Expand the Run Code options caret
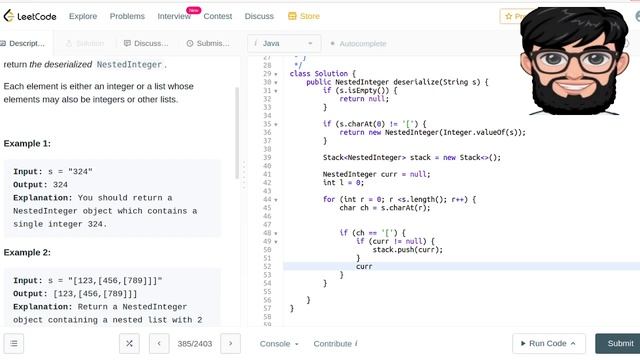 pos(573,344)
